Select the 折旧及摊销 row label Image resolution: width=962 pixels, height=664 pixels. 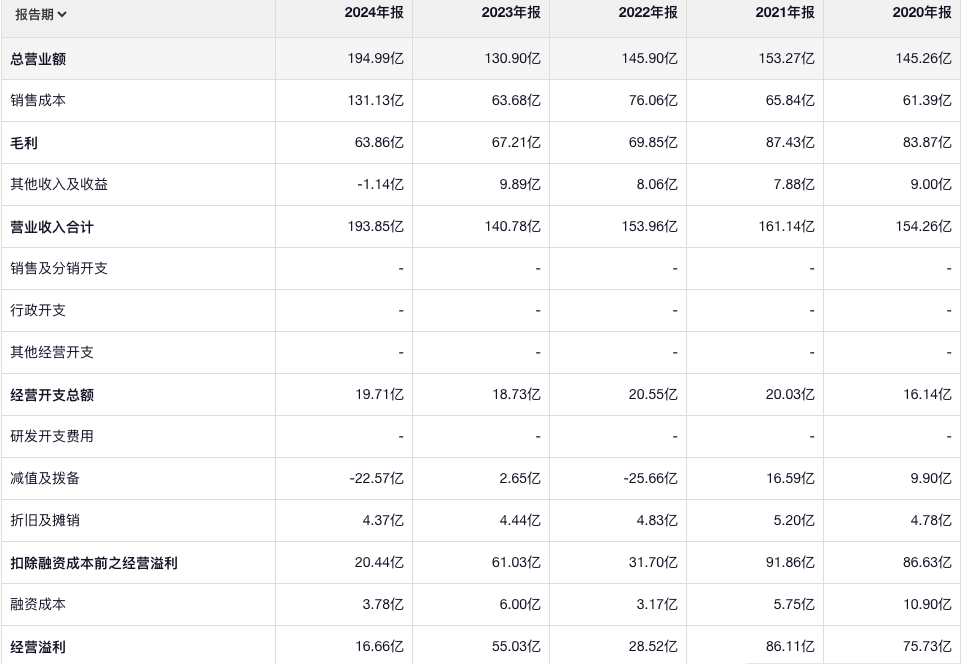click(45, 521)
